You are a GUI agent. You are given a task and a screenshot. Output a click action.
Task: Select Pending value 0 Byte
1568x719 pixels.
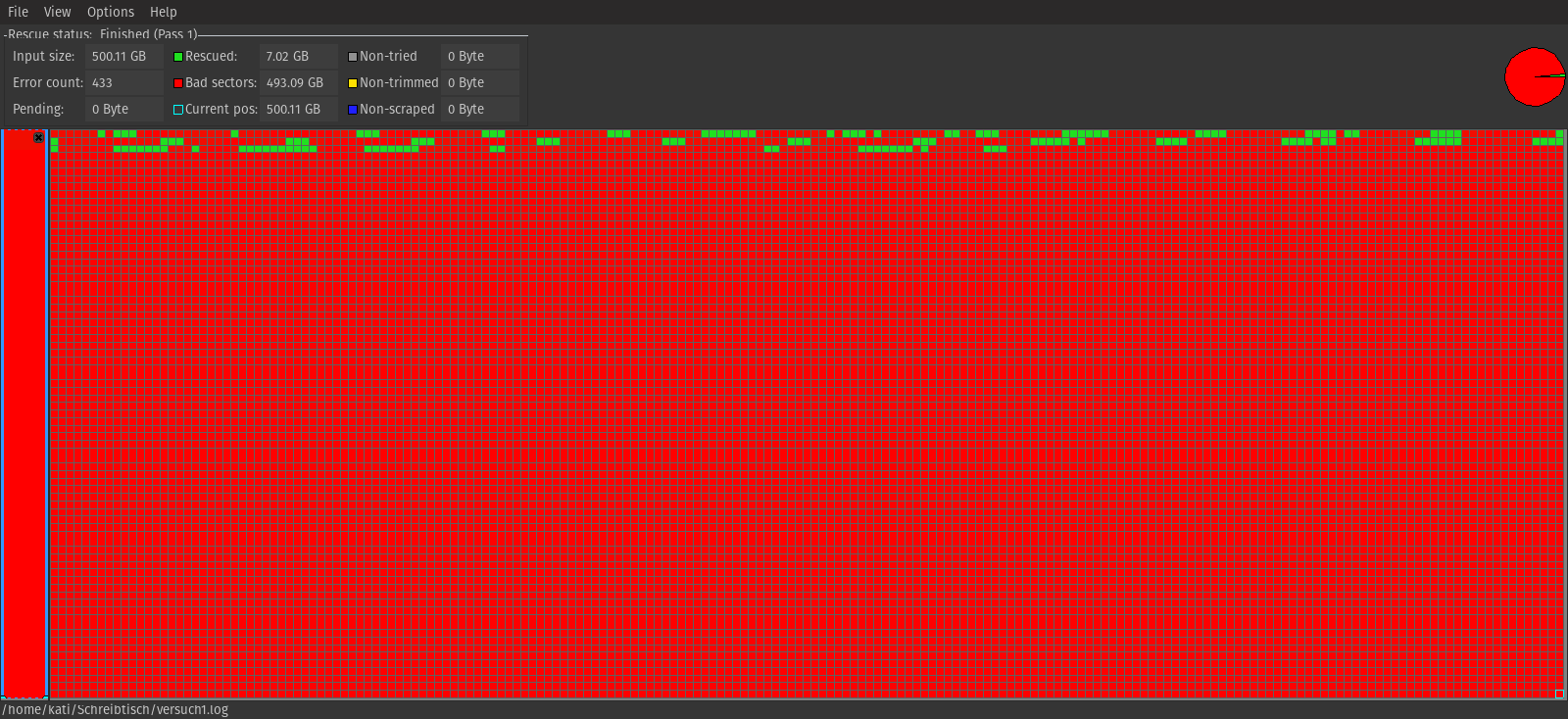point(123,110)
